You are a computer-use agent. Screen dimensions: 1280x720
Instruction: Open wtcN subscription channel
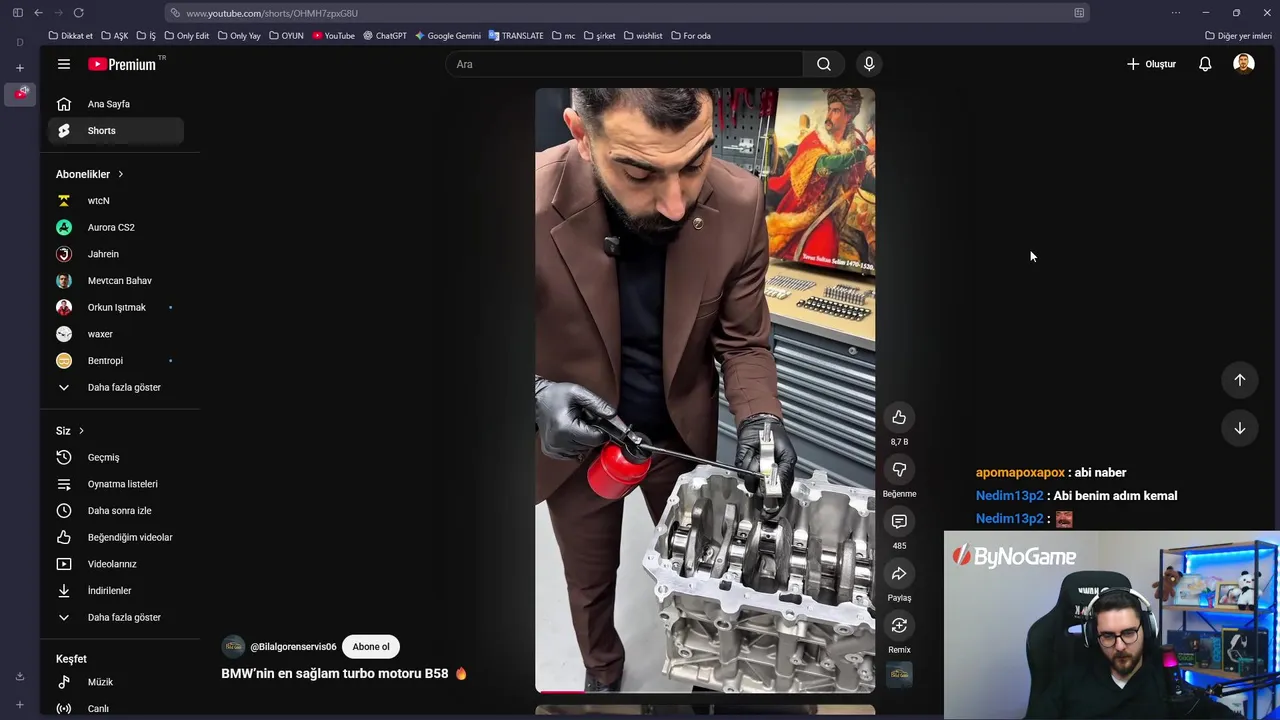(x=115, y=201)
